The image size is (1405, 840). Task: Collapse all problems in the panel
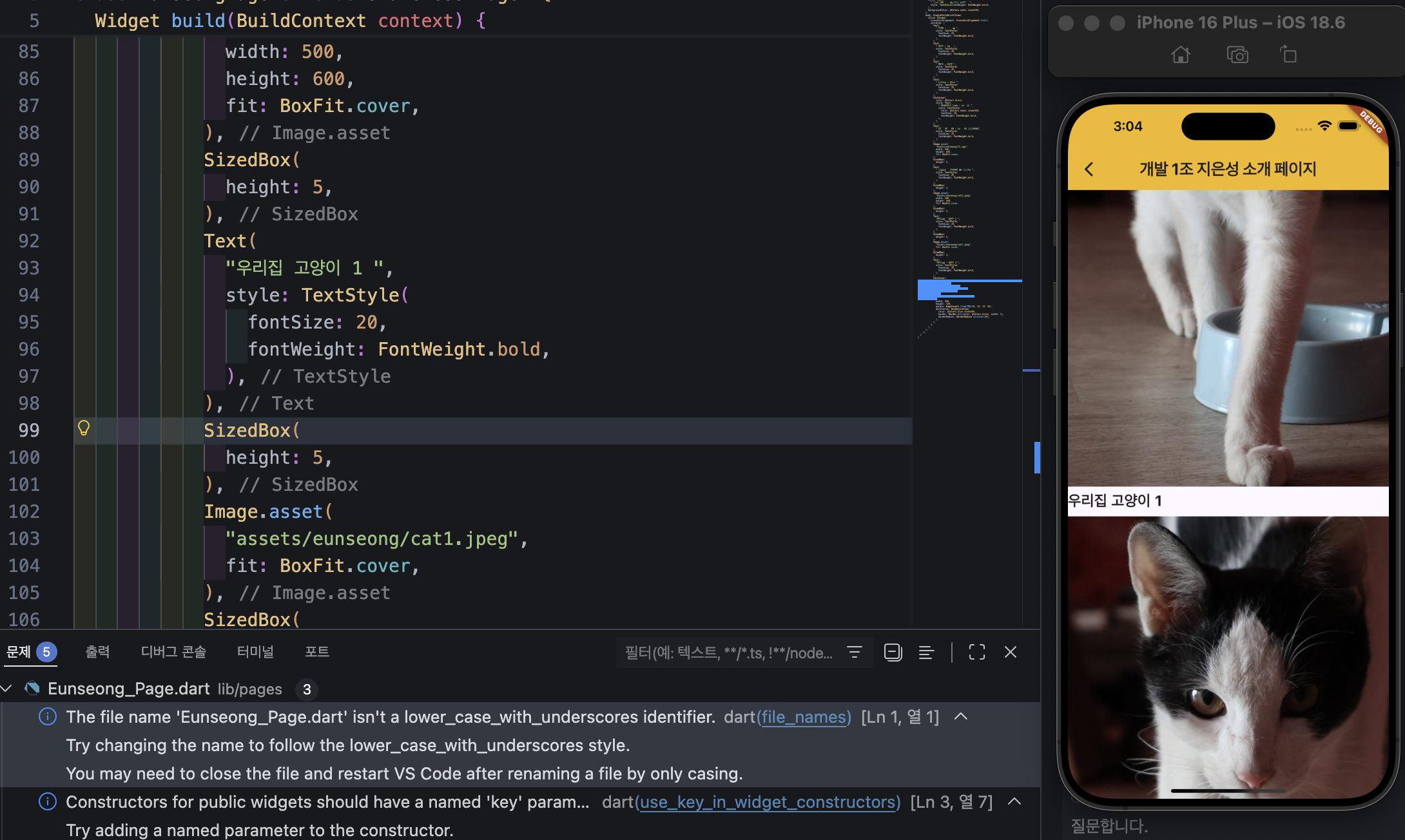click(893, 653)
